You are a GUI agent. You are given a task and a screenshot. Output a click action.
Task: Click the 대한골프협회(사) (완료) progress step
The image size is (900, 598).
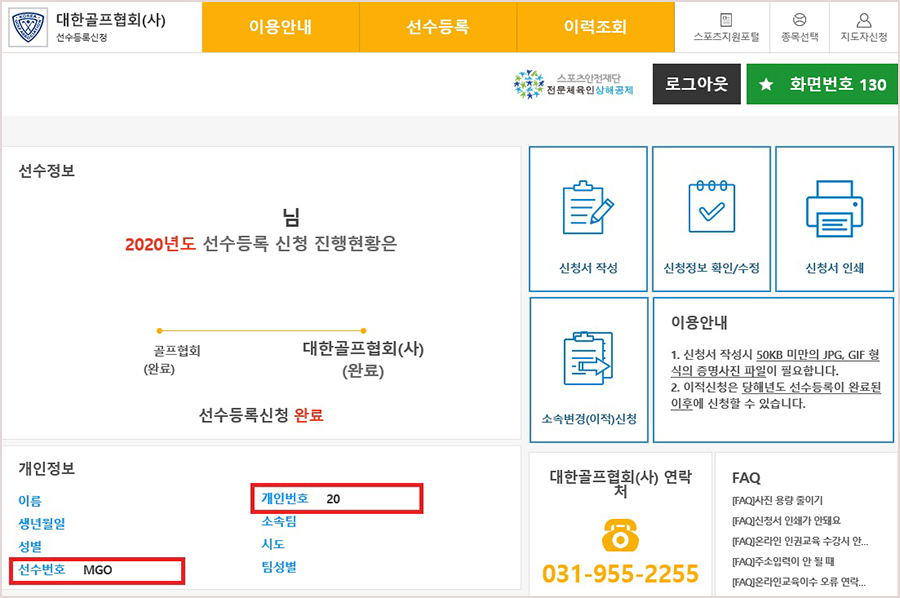click(363, 359)
